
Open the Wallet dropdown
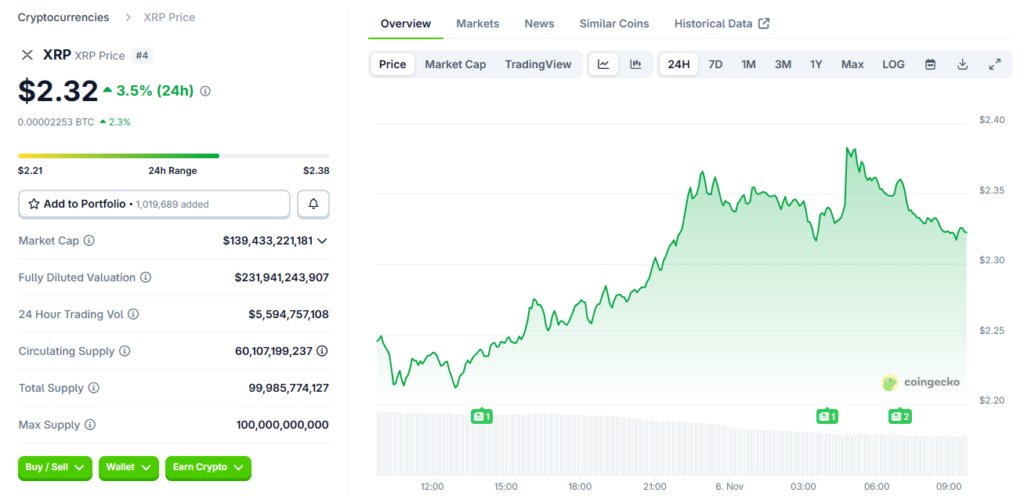129,468
